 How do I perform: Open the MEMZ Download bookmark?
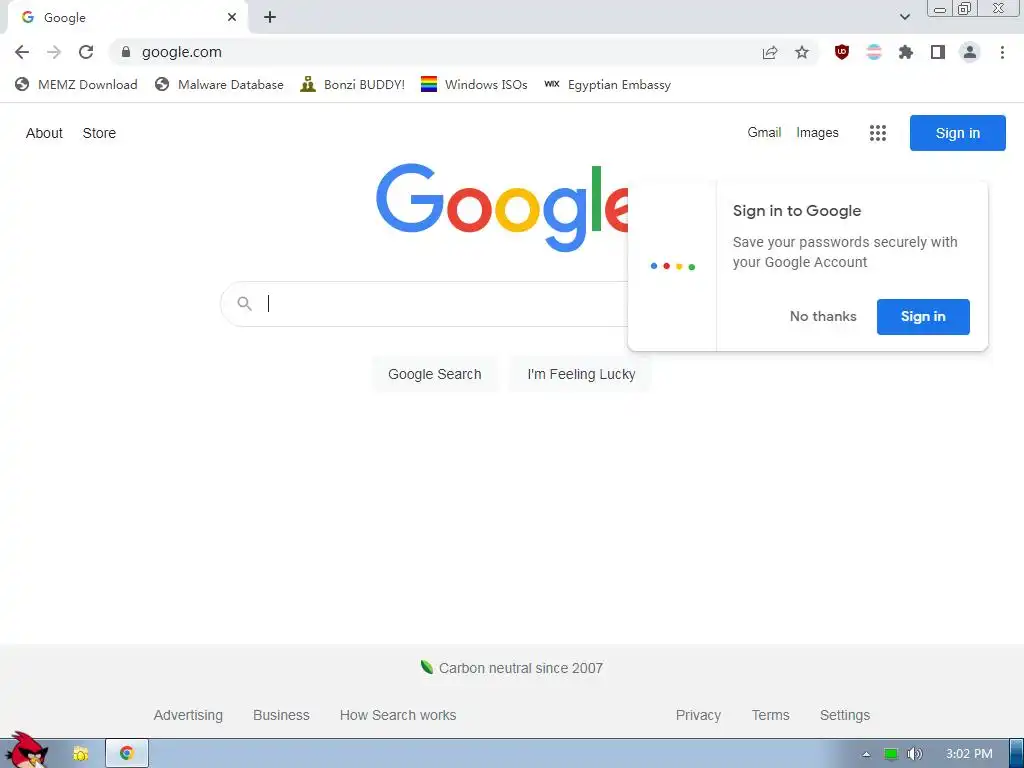[x=76, y=85]
